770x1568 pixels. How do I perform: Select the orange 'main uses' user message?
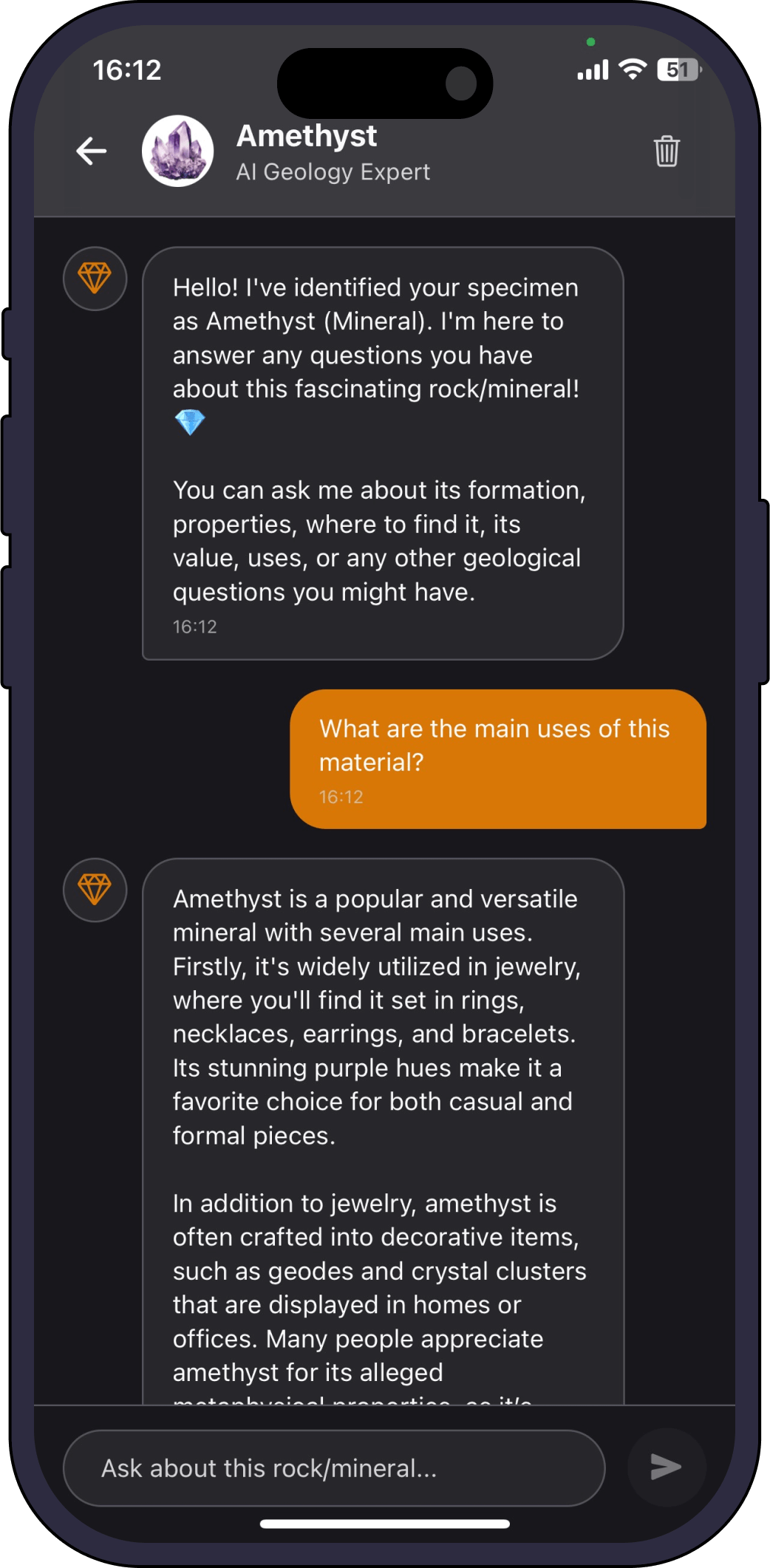pyautogui.click(x=498, y=759)
